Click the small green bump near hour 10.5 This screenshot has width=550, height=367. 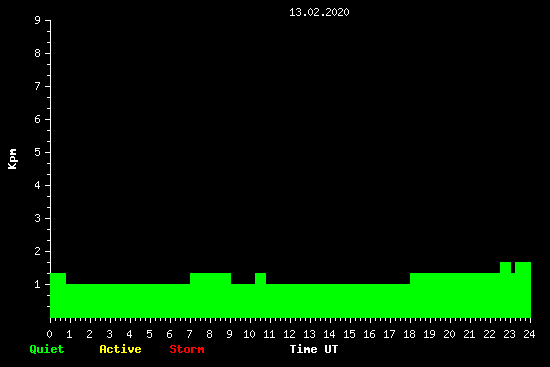point(260,279)
